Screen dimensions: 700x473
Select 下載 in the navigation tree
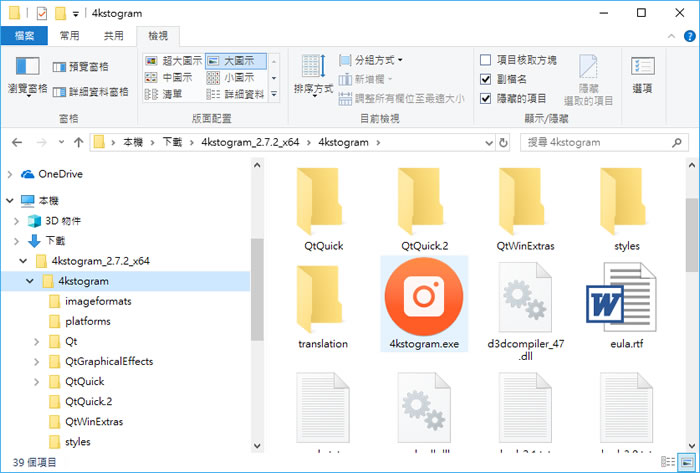coord(55,241)
